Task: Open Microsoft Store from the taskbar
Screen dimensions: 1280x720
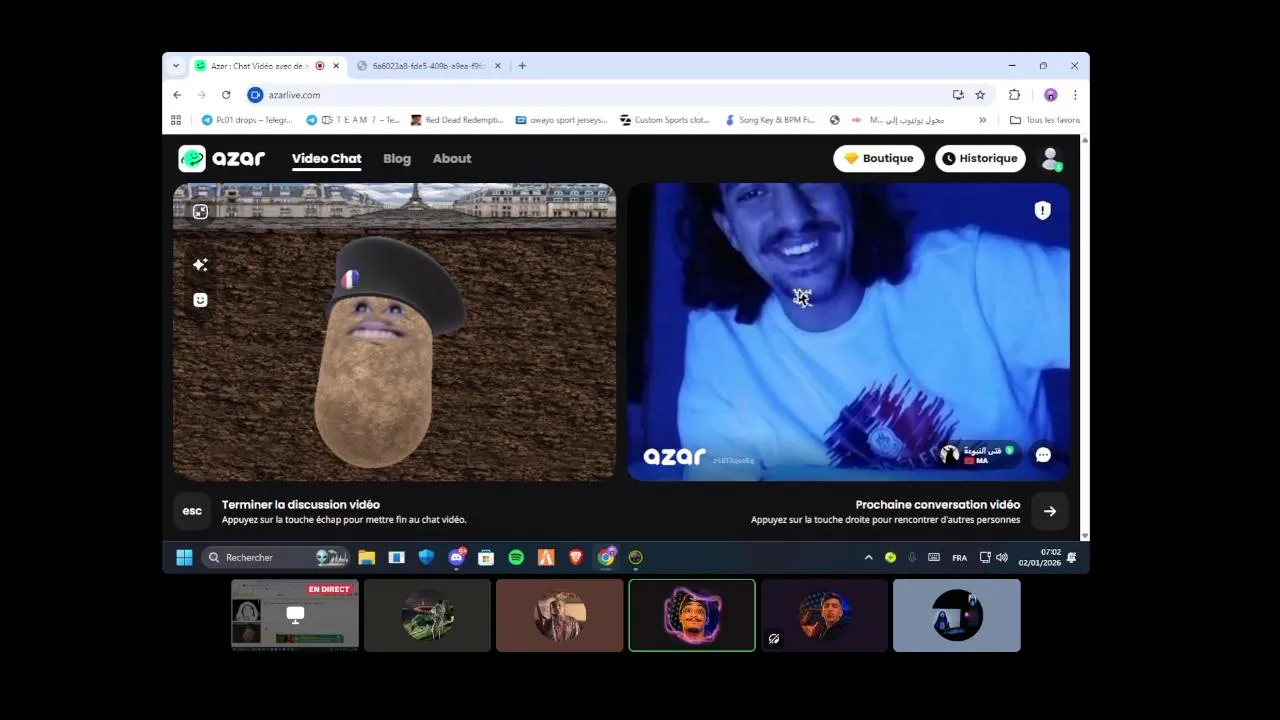Action: 486,557
